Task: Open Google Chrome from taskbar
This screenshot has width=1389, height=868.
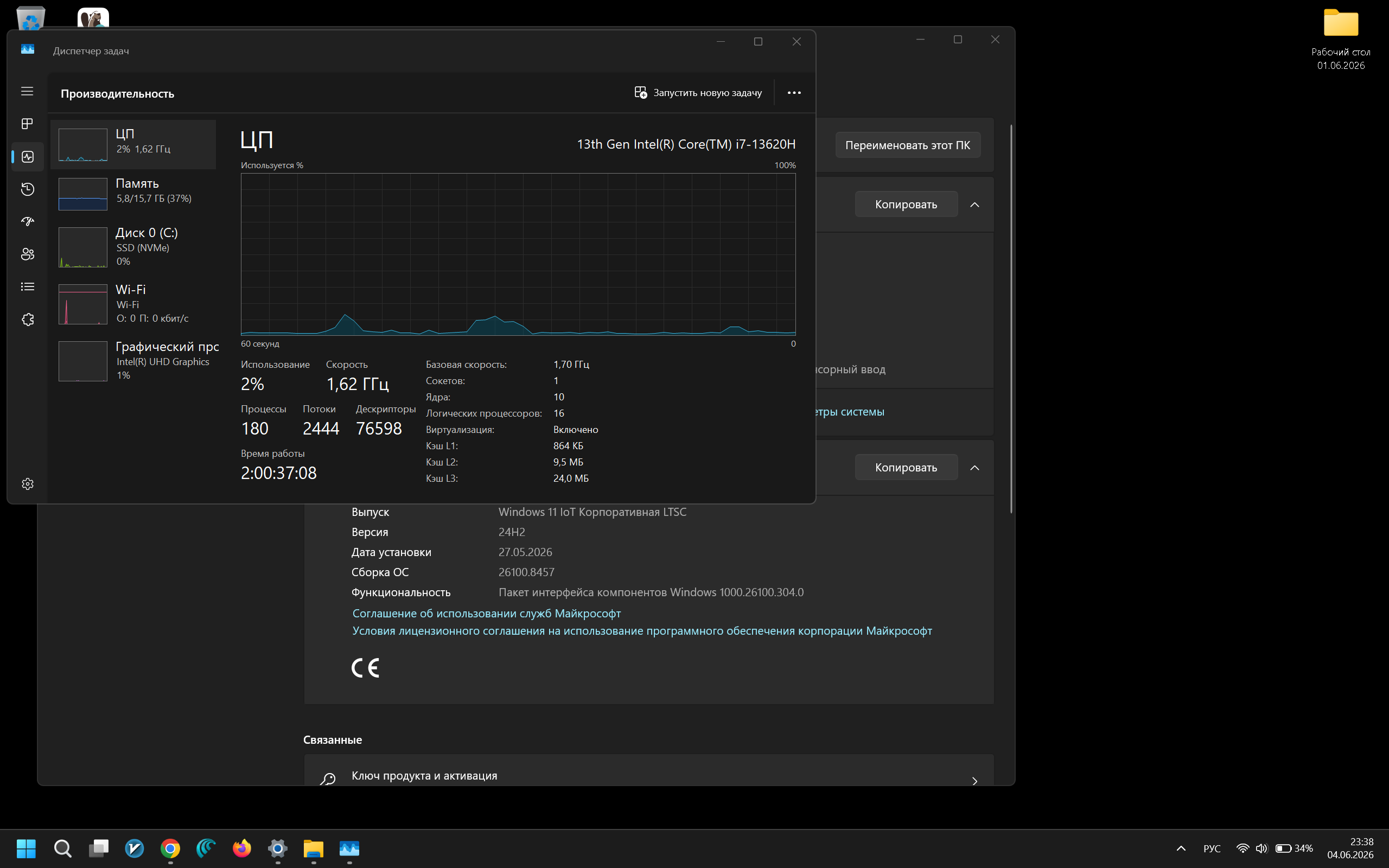Action: click(x=170, y=848)
